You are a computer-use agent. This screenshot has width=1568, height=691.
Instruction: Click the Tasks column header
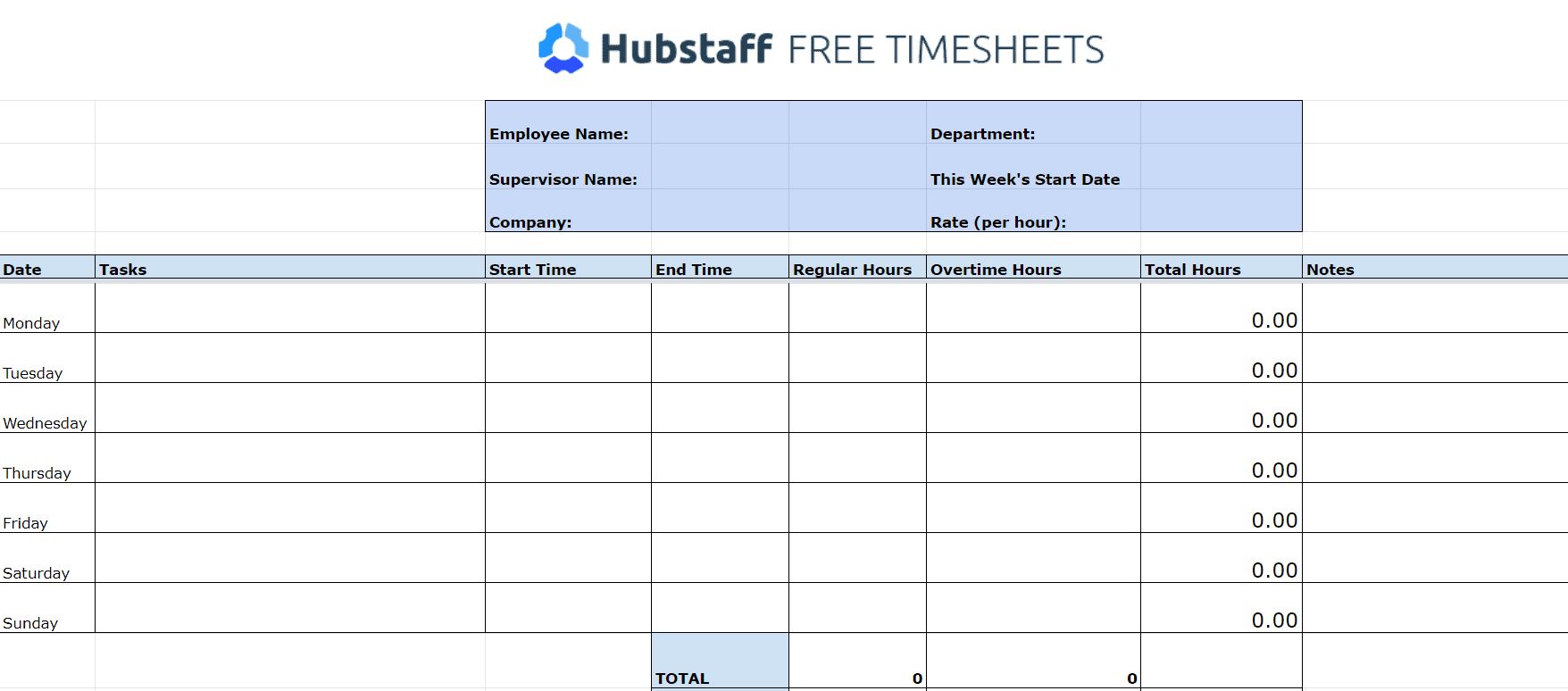(290, 269)
